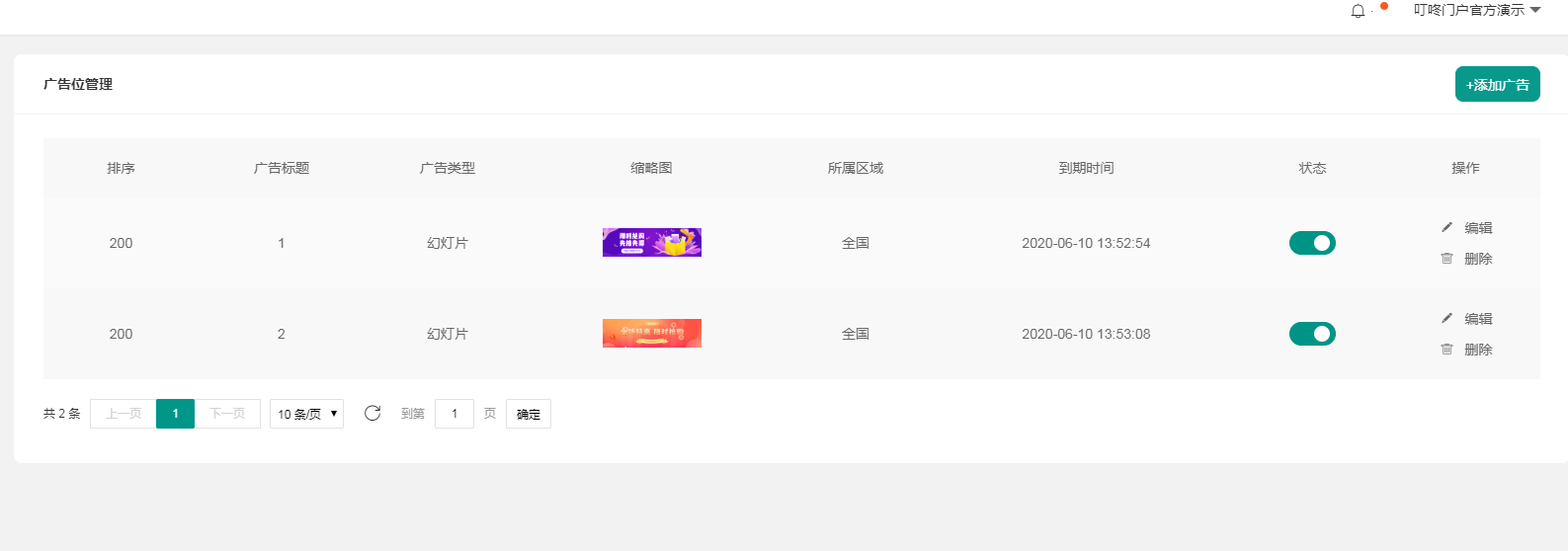The height and width of the screenshot is (551, 1568).
Task: Click the notification bell icon
Action: pos(1358,11)
